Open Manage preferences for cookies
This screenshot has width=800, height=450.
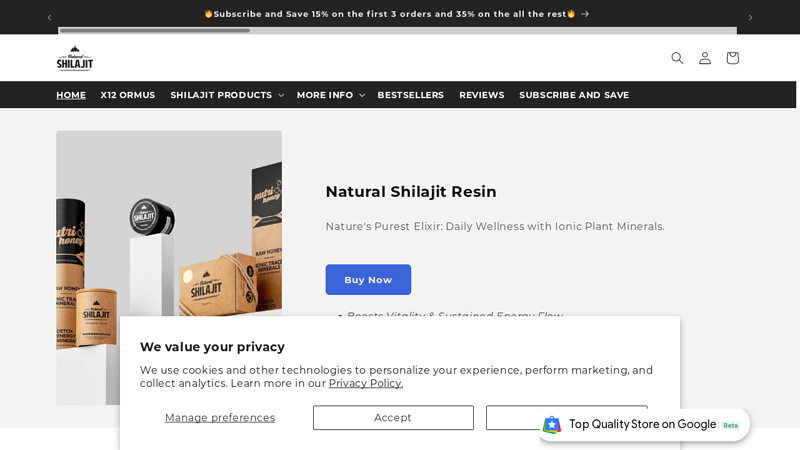(x=220, y=418)
